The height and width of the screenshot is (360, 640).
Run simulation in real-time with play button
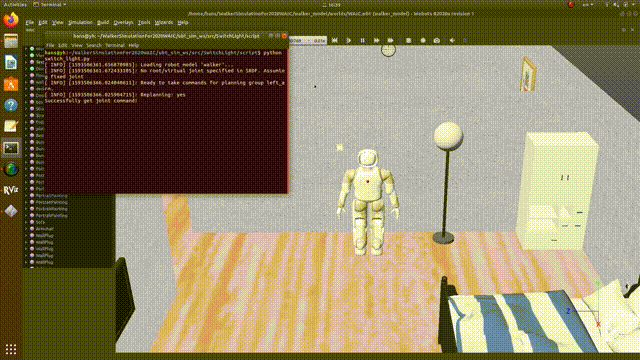(349, 40)
